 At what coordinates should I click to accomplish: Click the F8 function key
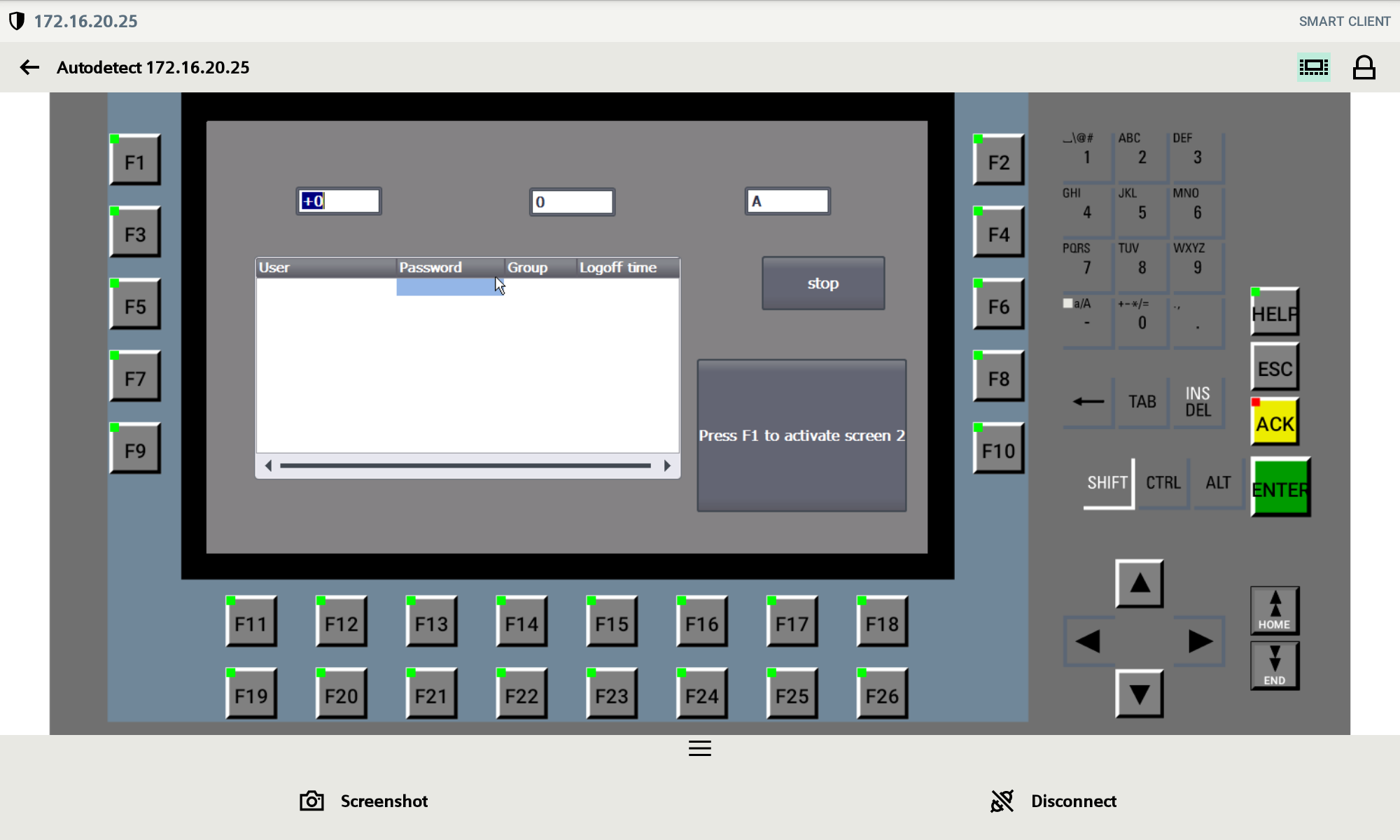pyautogui.click(x=998, y=377)
